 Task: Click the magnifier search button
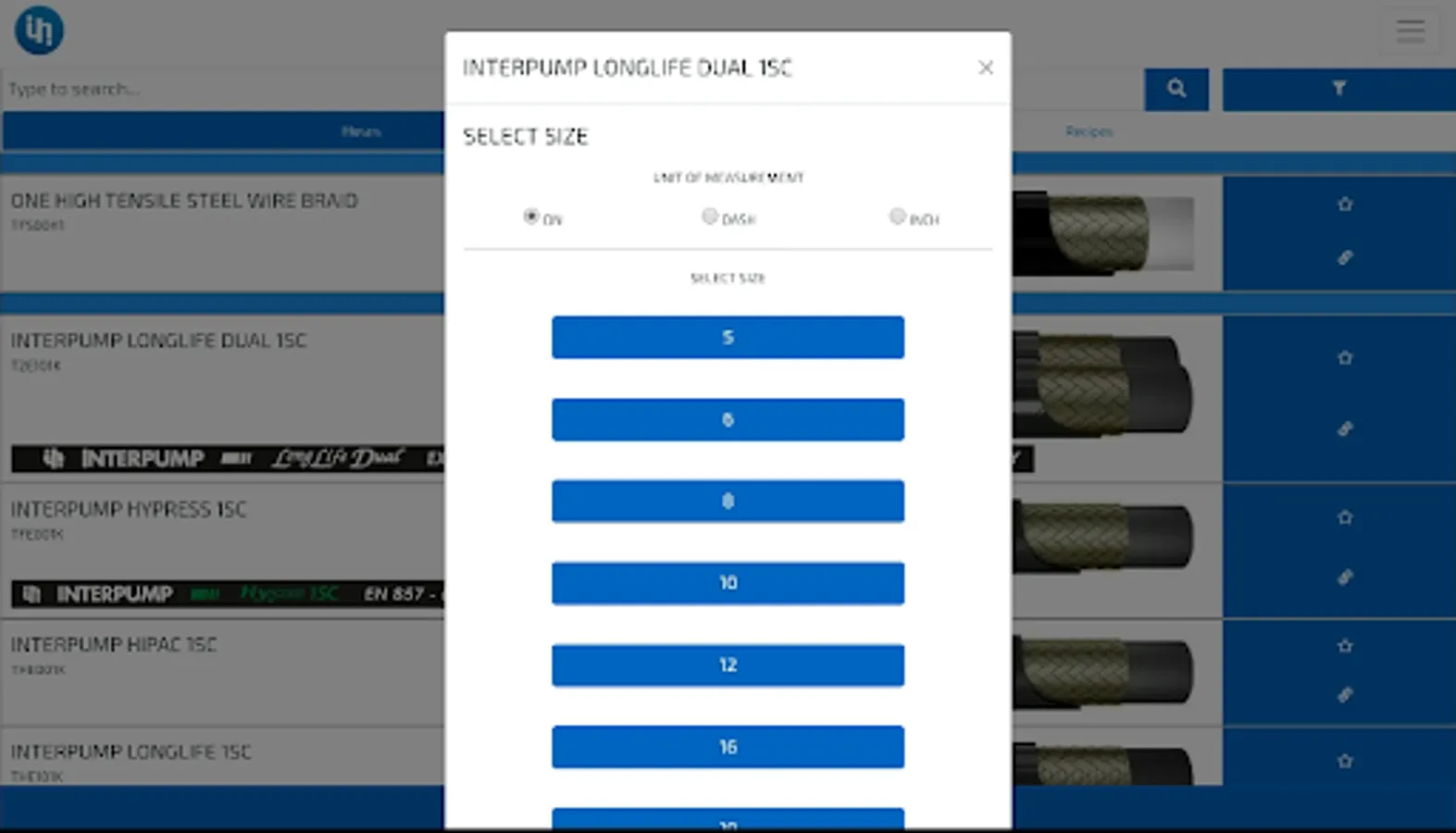pyautogui.click(x=1176, y=89)
